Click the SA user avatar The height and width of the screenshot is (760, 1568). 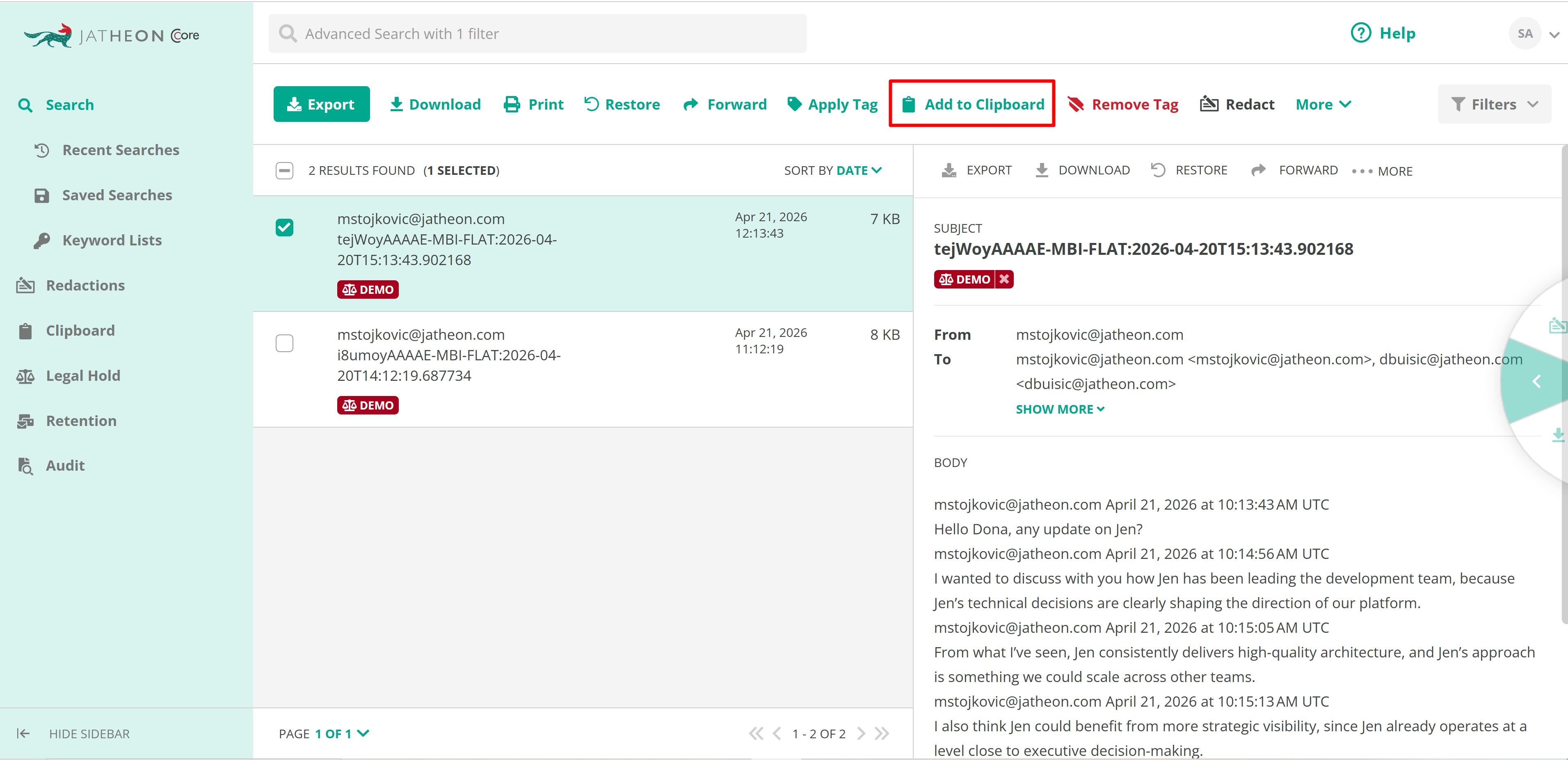pos(1525,34)
